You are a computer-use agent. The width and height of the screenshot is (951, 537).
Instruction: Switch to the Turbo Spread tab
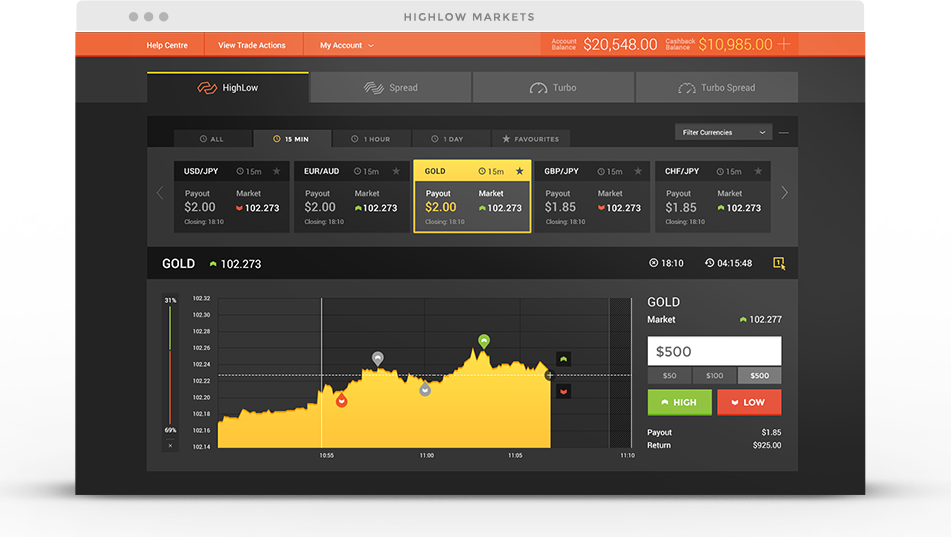(x=716, y=88)
